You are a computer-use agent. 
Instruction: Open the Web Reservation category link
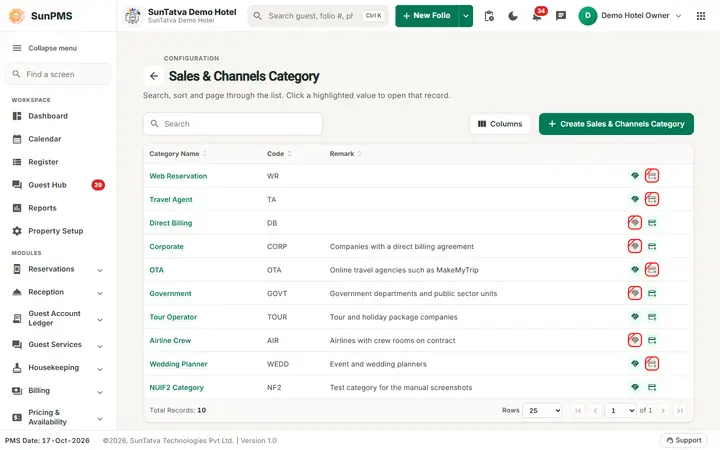pos(178,176)
